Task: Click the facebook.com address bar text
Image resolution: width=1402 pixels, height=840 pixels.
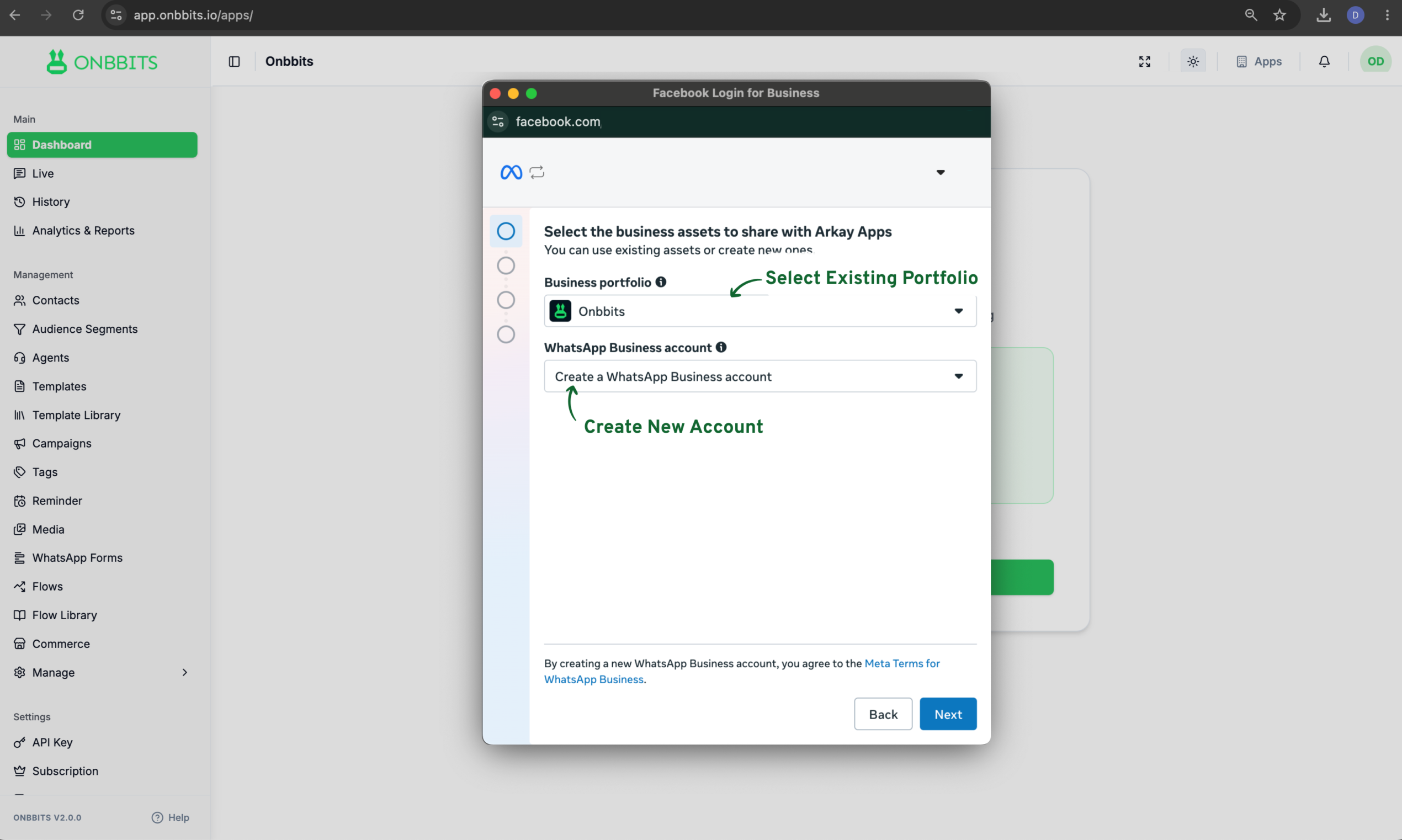Action: click(558, 122)
